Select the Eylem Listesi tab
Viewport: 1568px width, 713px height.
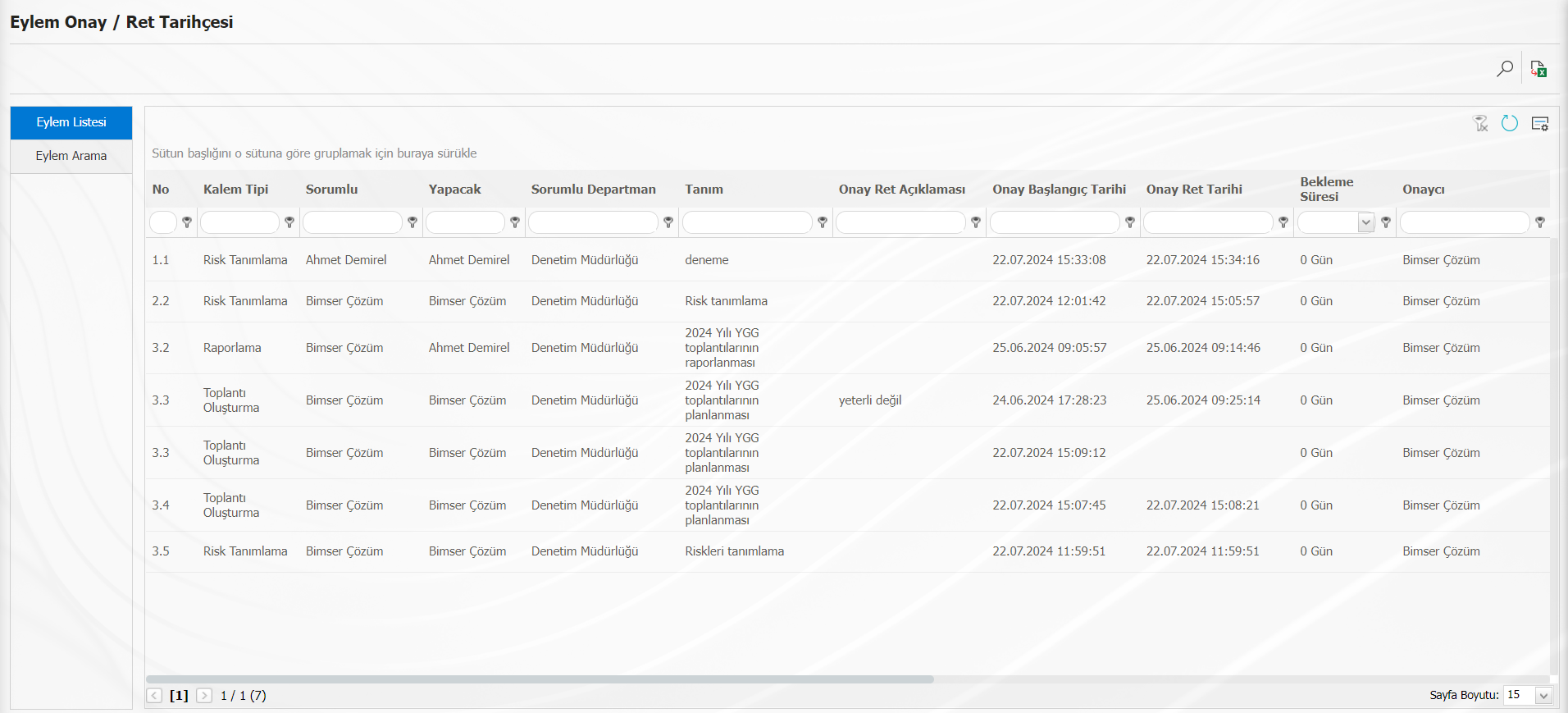71,122
